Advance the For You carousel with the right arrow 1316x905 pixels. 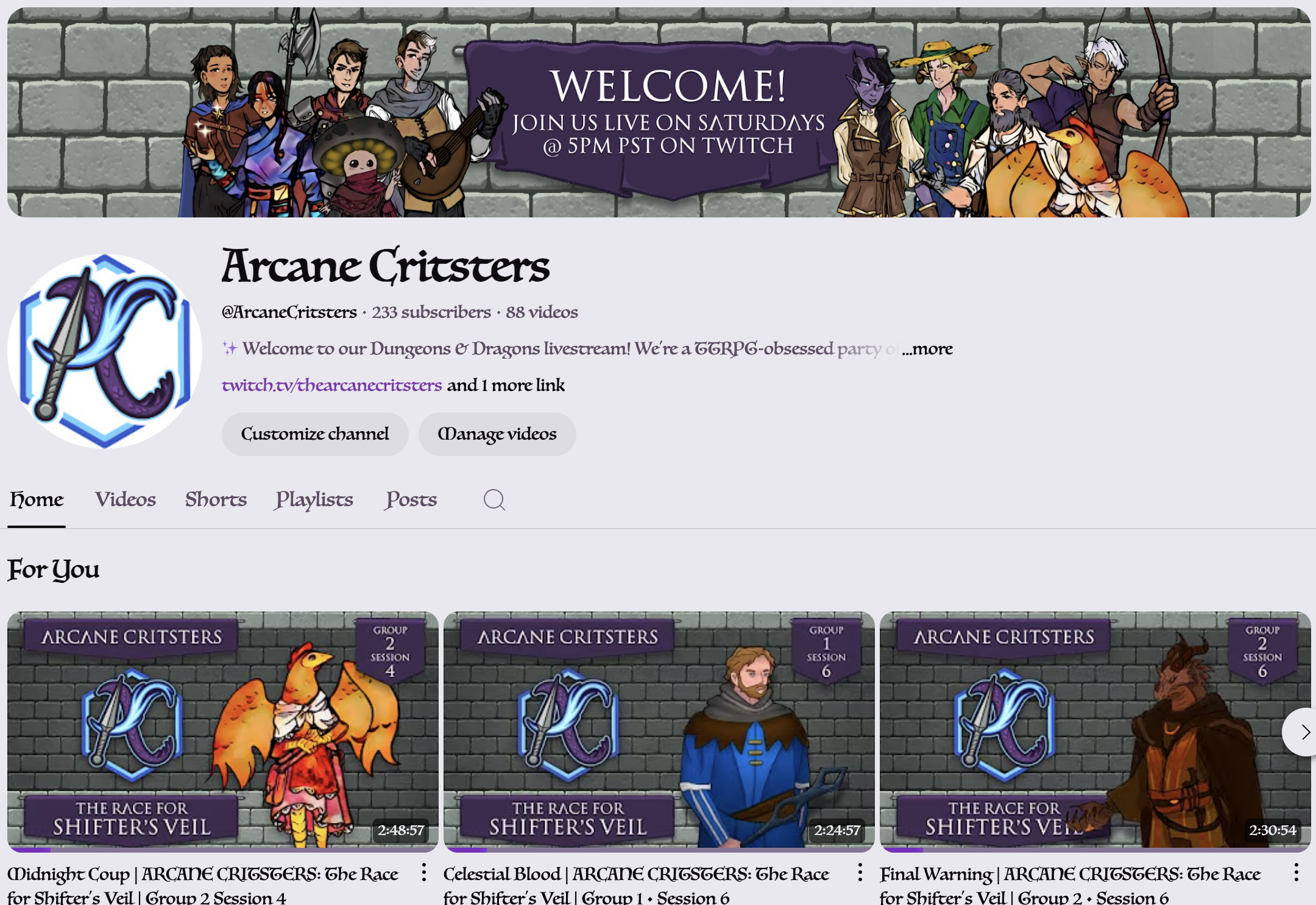point(1301,732)
